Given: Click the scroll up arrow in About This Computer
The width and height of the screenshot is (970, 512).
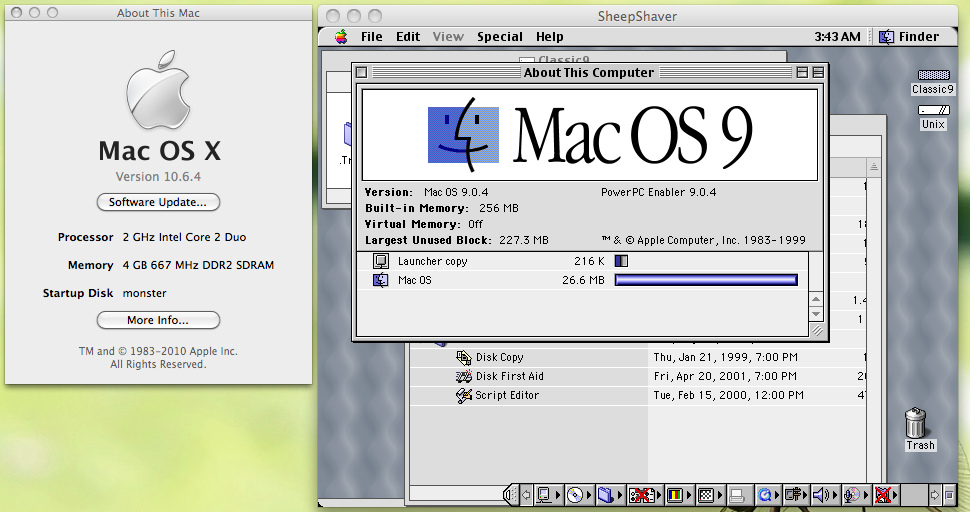Looking at the screenshot, I should 816,299.
